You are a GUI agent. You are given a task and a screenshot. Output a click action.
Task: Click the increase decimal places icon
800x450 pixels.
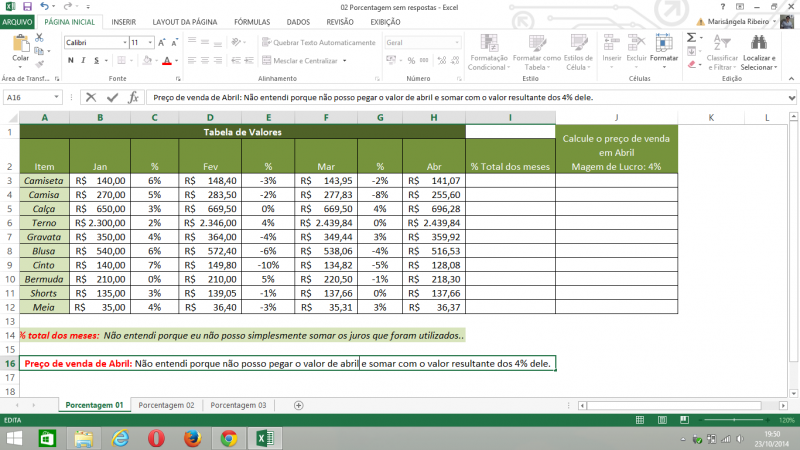442,60
